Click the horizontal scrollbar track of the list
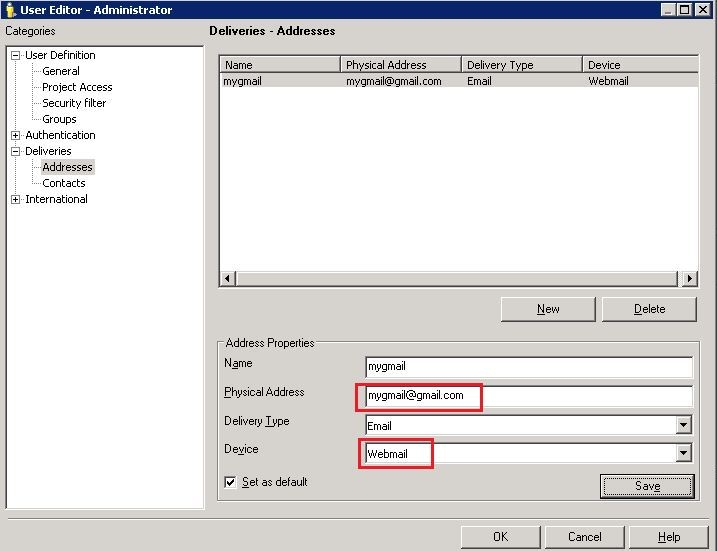The height and width of the screenshot is (551, 717). click(x=456, y=278)
